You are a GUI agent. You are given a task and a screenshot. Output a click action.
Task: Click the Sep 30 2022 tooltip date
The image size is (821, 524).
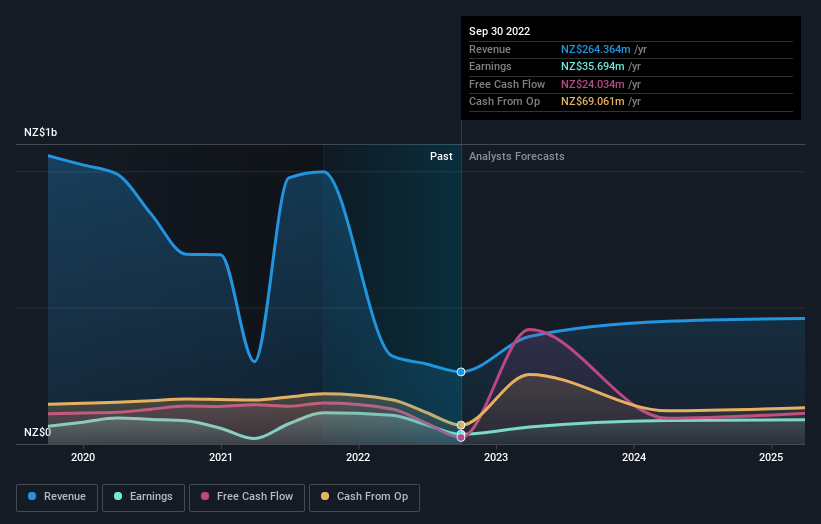pyautogui.click(x=500, y=31)
